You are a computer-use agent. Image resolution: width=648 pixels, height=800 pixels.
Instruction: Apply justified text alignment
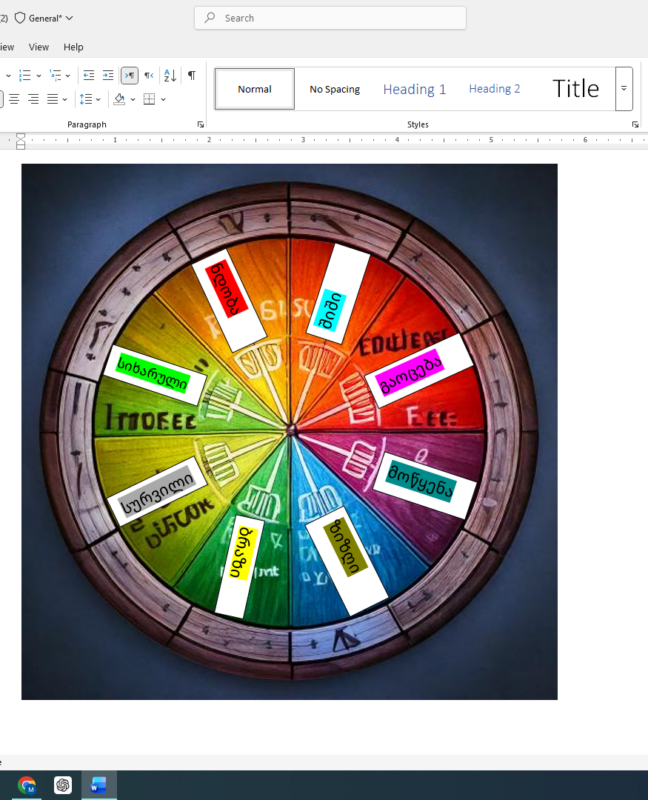pos(51,99)
